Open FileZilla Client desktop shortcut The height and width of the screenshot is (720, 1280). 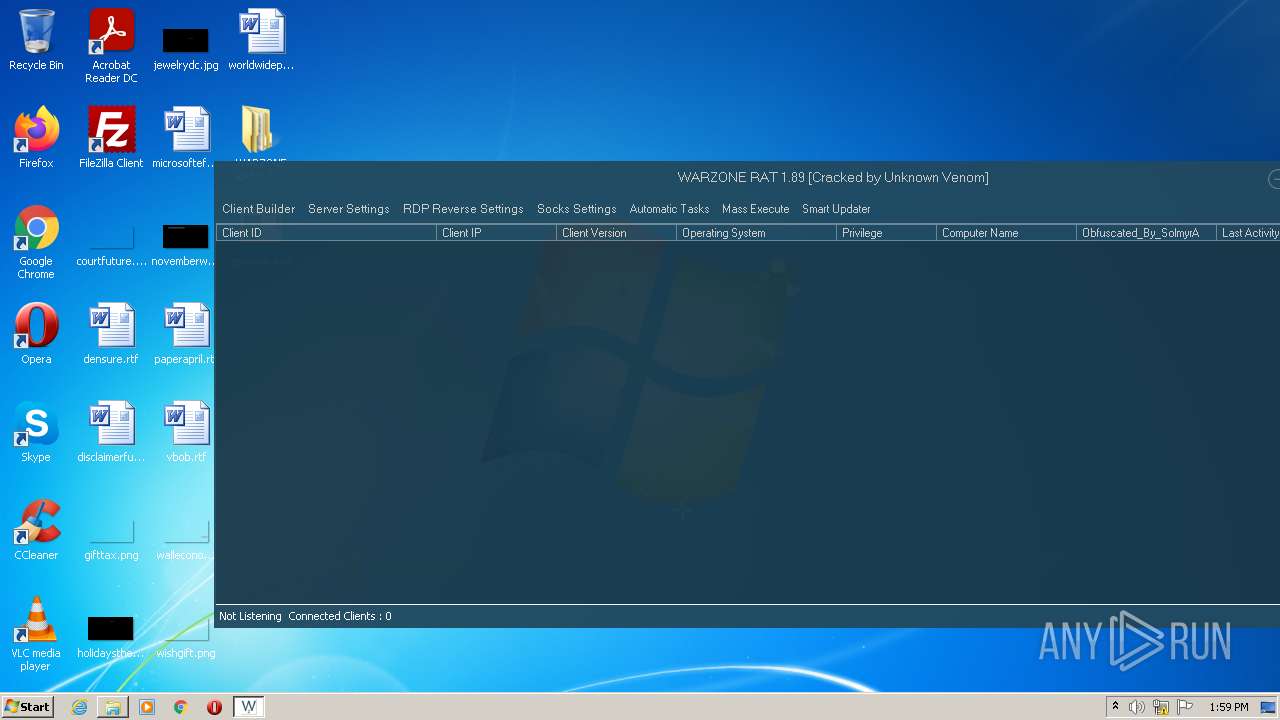tap(111, 138)
